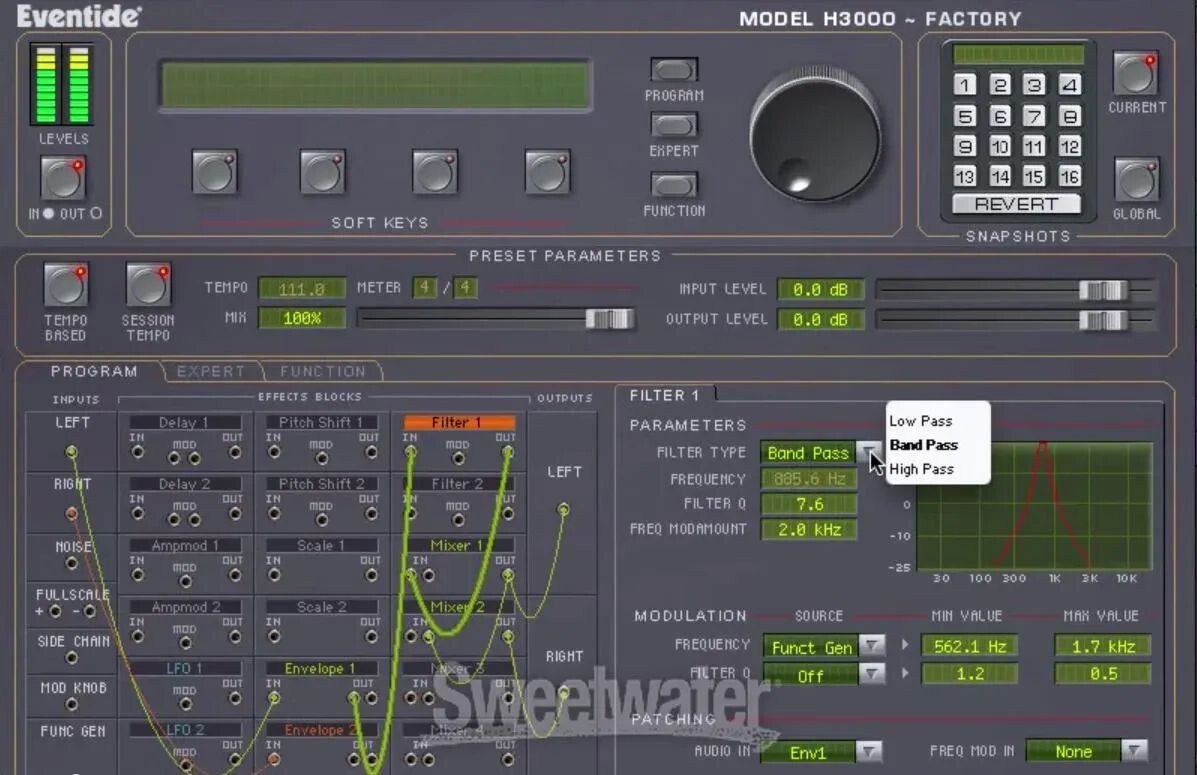Open the Frequency modulation source dropdown
The image size is (1197, 775).
point(872,646)
